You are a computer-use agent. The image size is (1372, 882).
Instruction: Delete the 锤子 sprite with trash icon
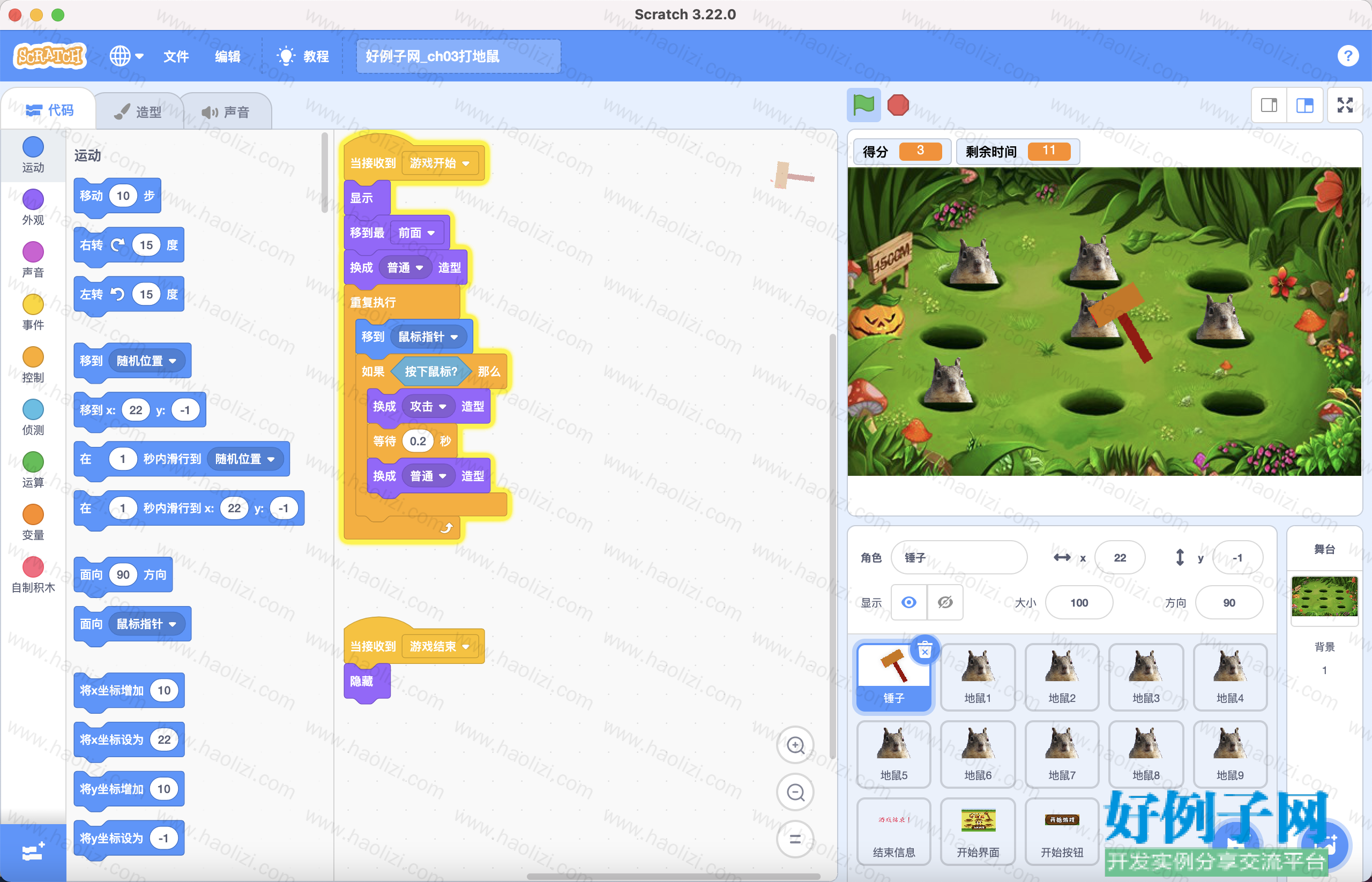[924, 650]
